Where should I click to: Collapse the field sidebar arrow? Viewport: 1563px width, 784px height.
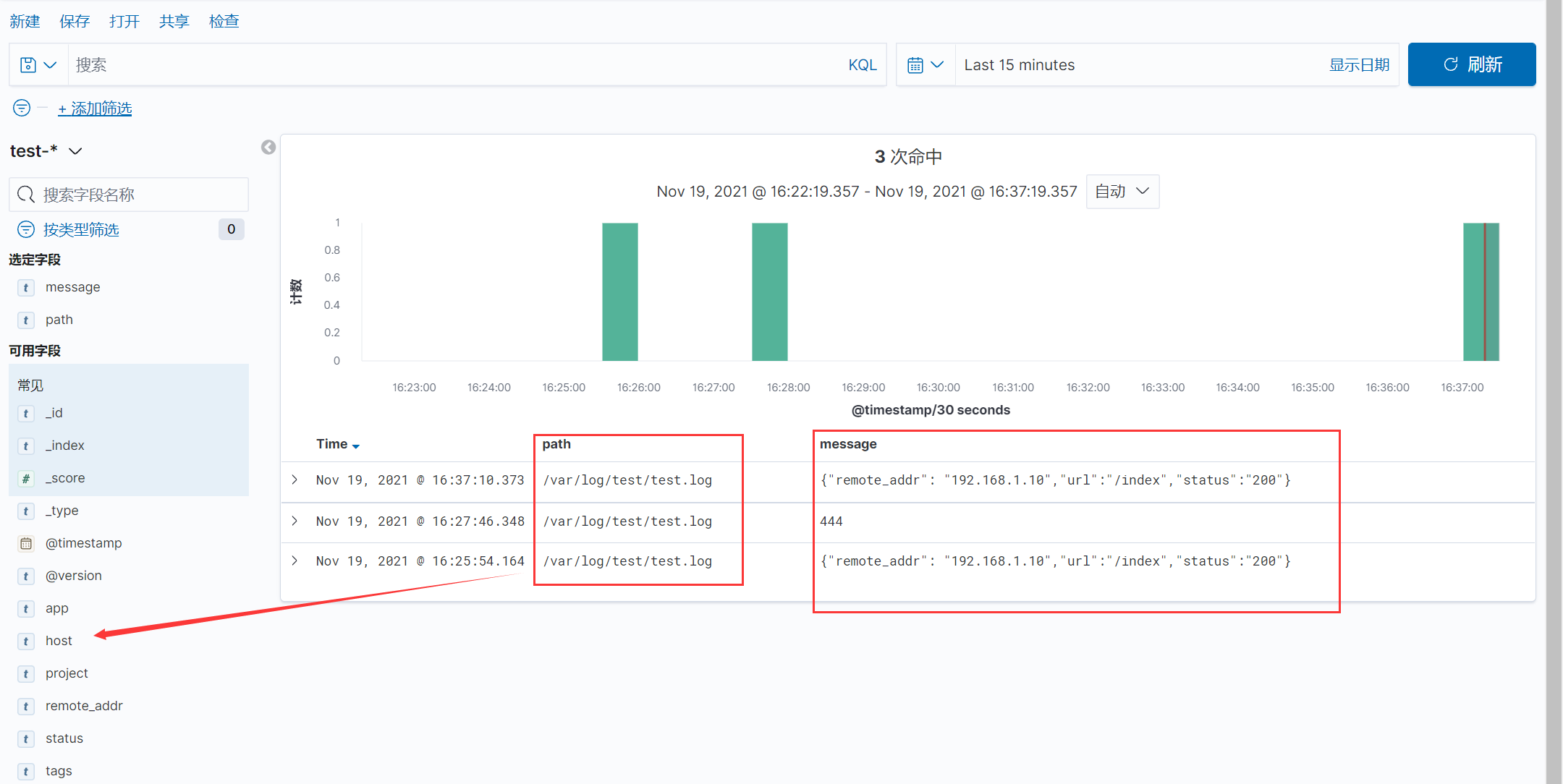(x=268, y=148)
